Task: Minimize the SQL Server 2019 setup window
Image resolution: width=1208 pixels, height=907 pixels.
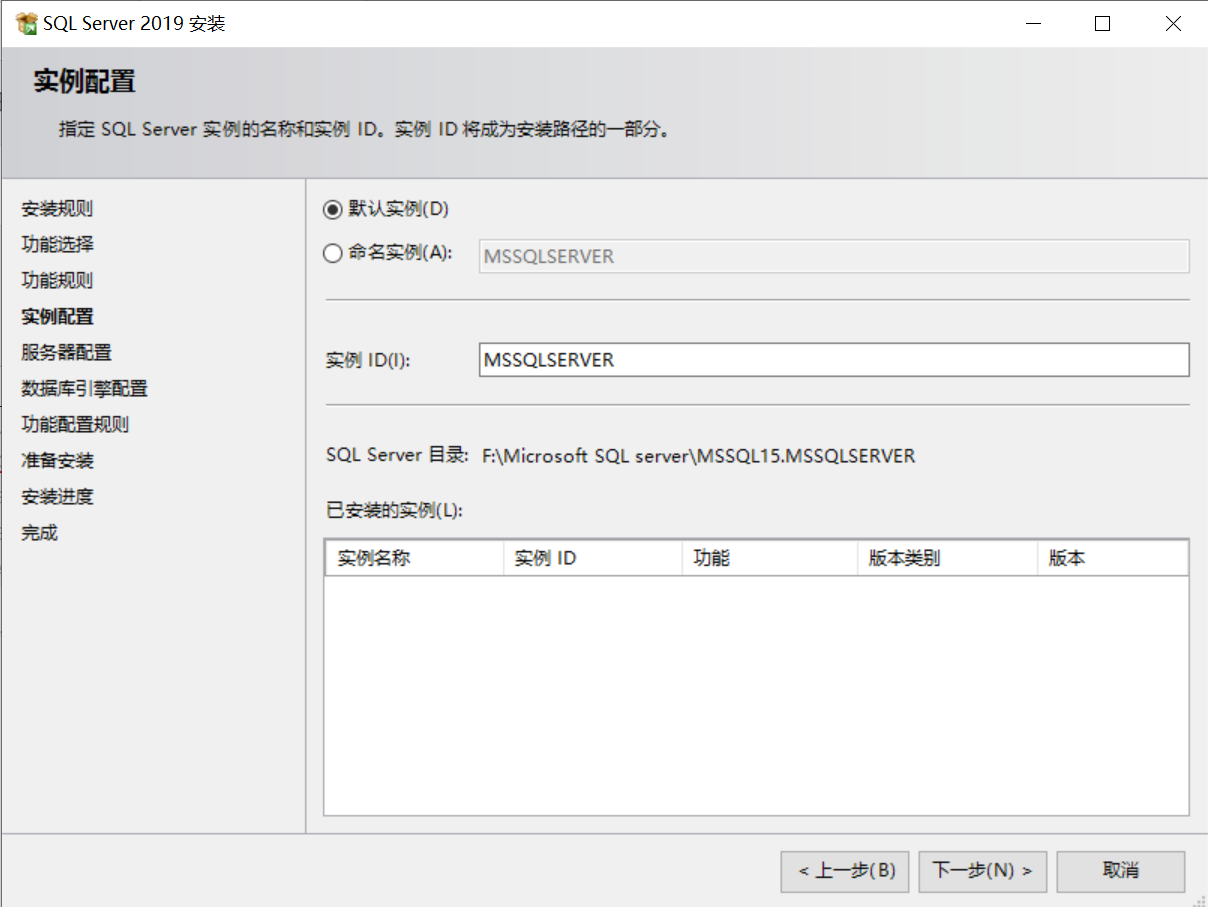Action: click(1032, 24)
